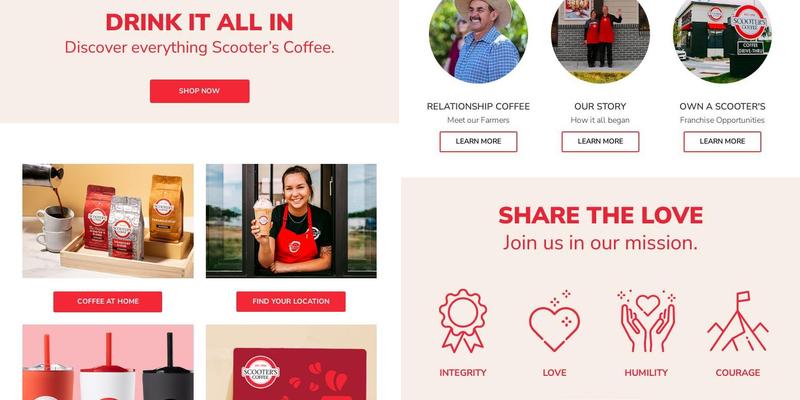Viewport: 800px width, 400px height.
Task: Click the Drink It All In heading
Action: click(199, 22)
